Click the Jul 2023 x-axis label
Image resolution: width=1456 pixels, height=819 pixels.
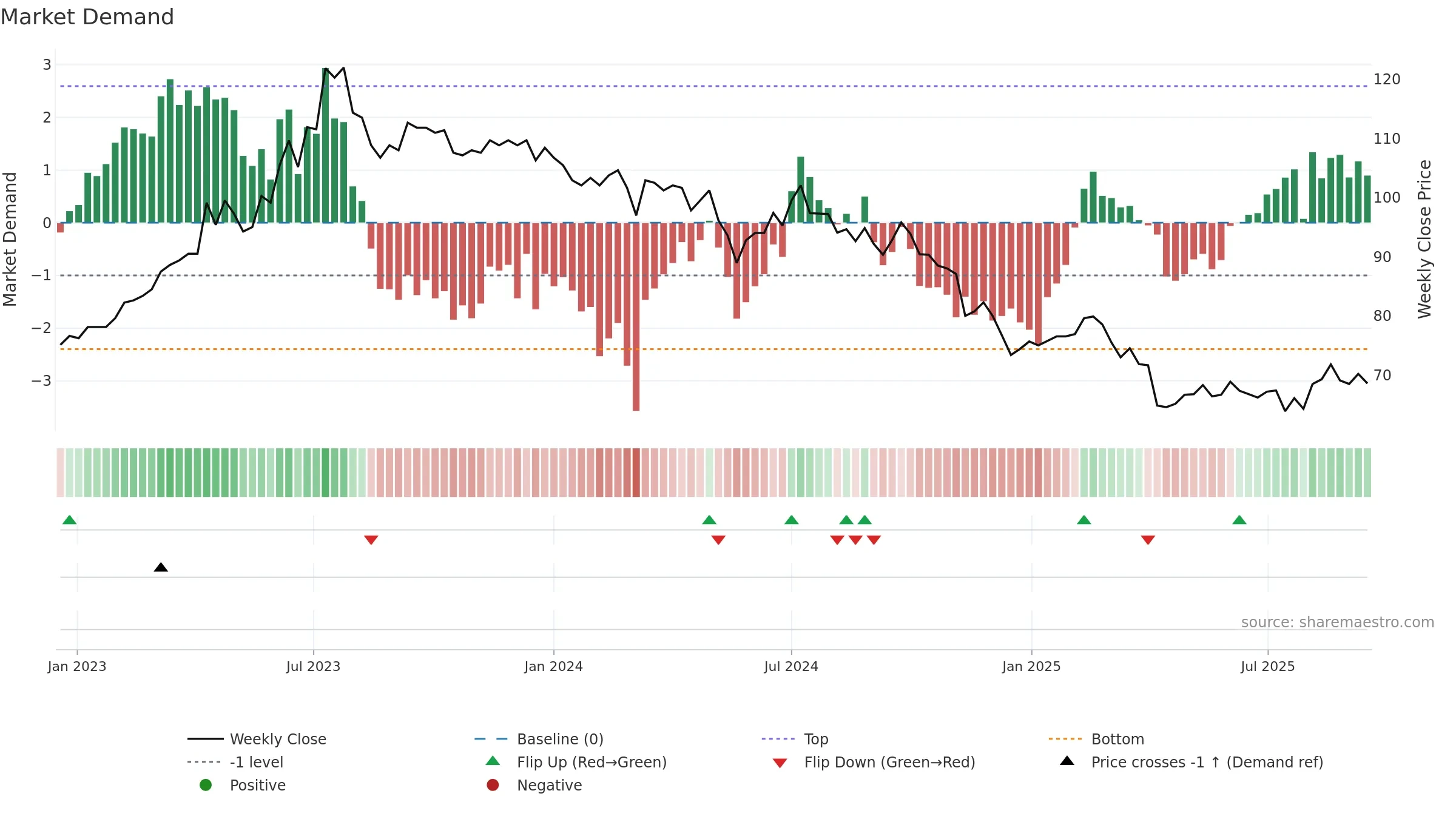point(314,666)
